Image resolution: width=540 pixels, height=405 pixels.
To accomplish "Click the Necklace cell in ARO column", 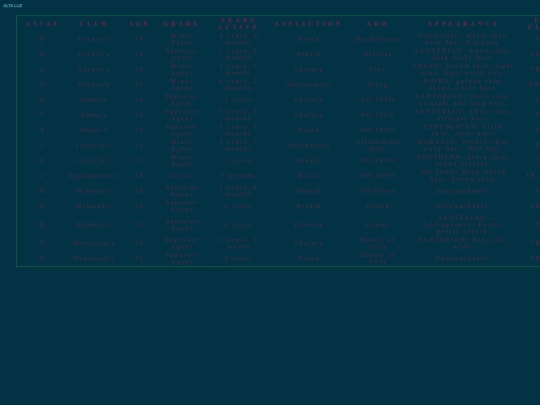I will pos(377,191).
